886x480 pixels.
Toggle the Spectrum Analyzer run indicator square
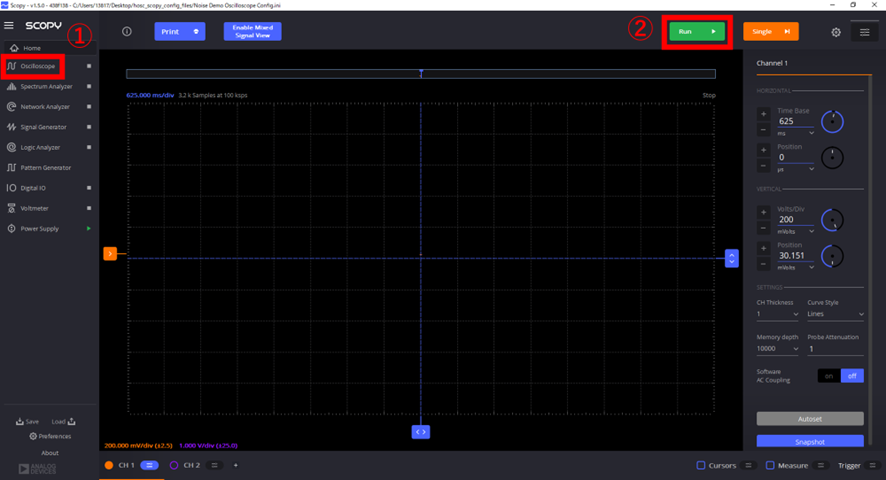point(89,87)
